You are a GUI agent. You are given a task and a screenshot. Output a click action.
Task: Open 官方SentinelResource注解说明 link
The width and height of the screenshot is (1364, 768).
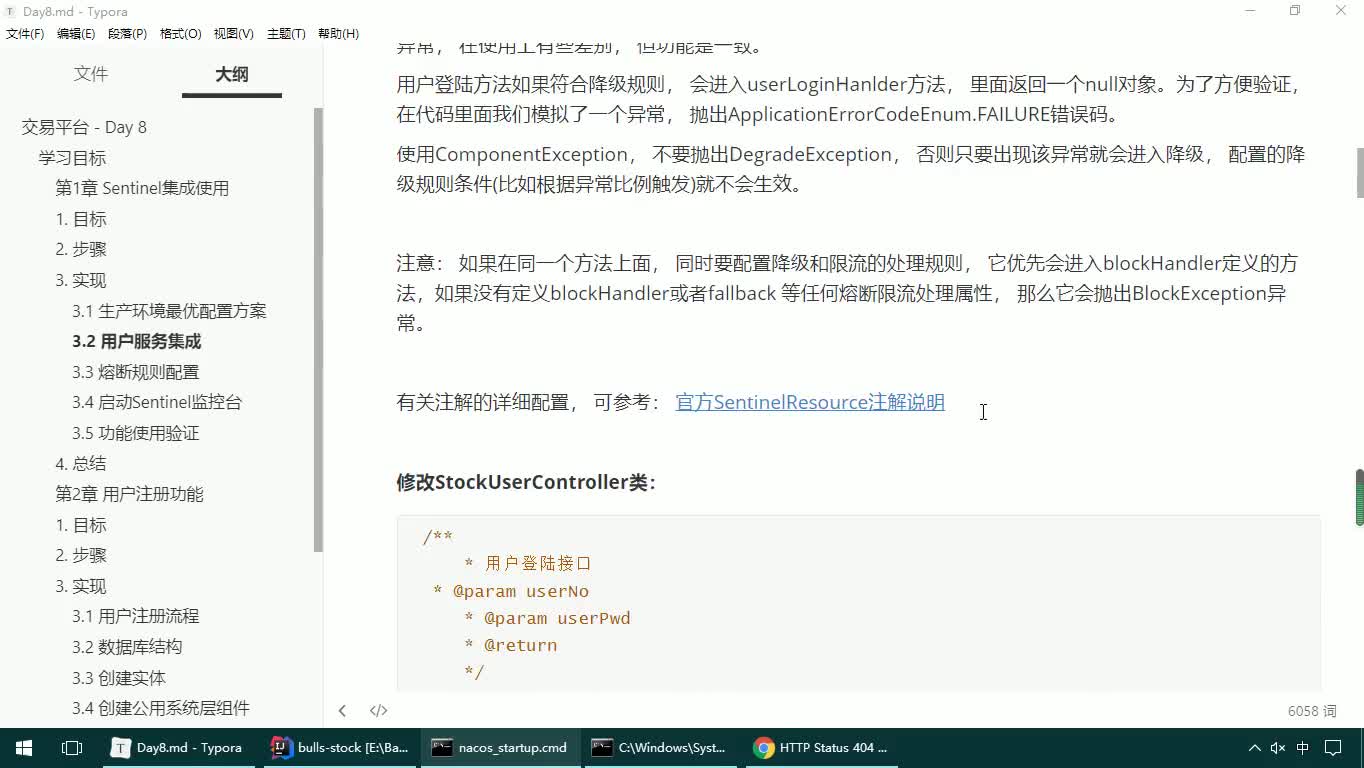(810, 402)
